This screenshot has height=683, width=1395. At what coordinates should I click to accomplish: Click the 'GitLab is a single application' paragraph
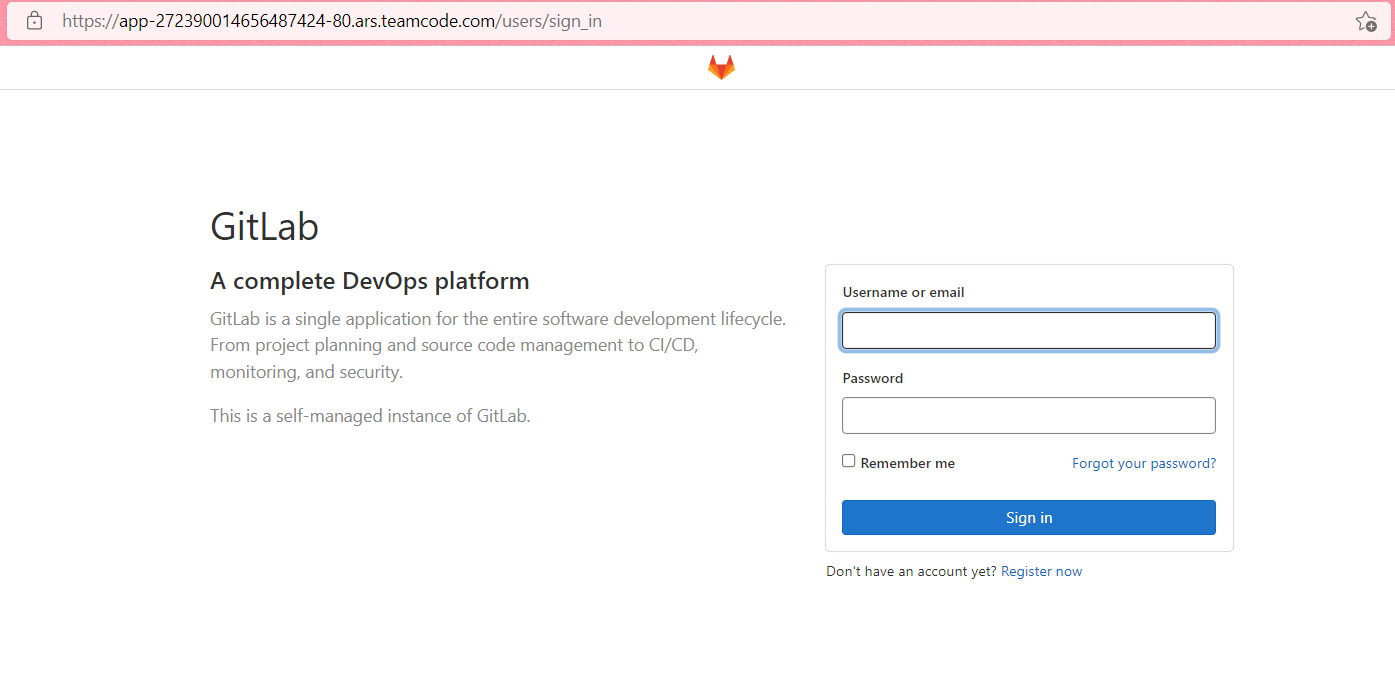[498, 346]
